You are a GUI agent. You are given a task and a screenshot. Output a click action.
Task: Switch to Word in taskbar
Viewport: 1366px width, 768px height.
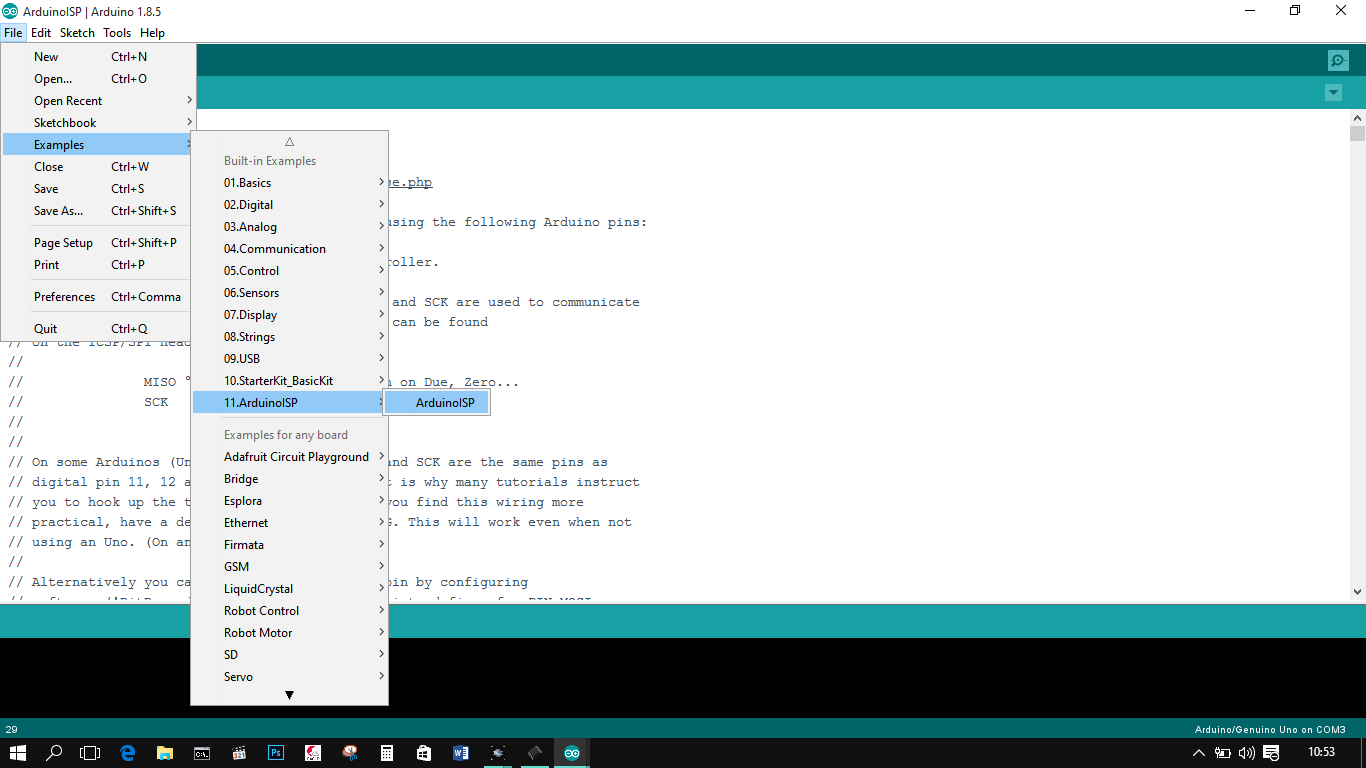tap(461, 752)
